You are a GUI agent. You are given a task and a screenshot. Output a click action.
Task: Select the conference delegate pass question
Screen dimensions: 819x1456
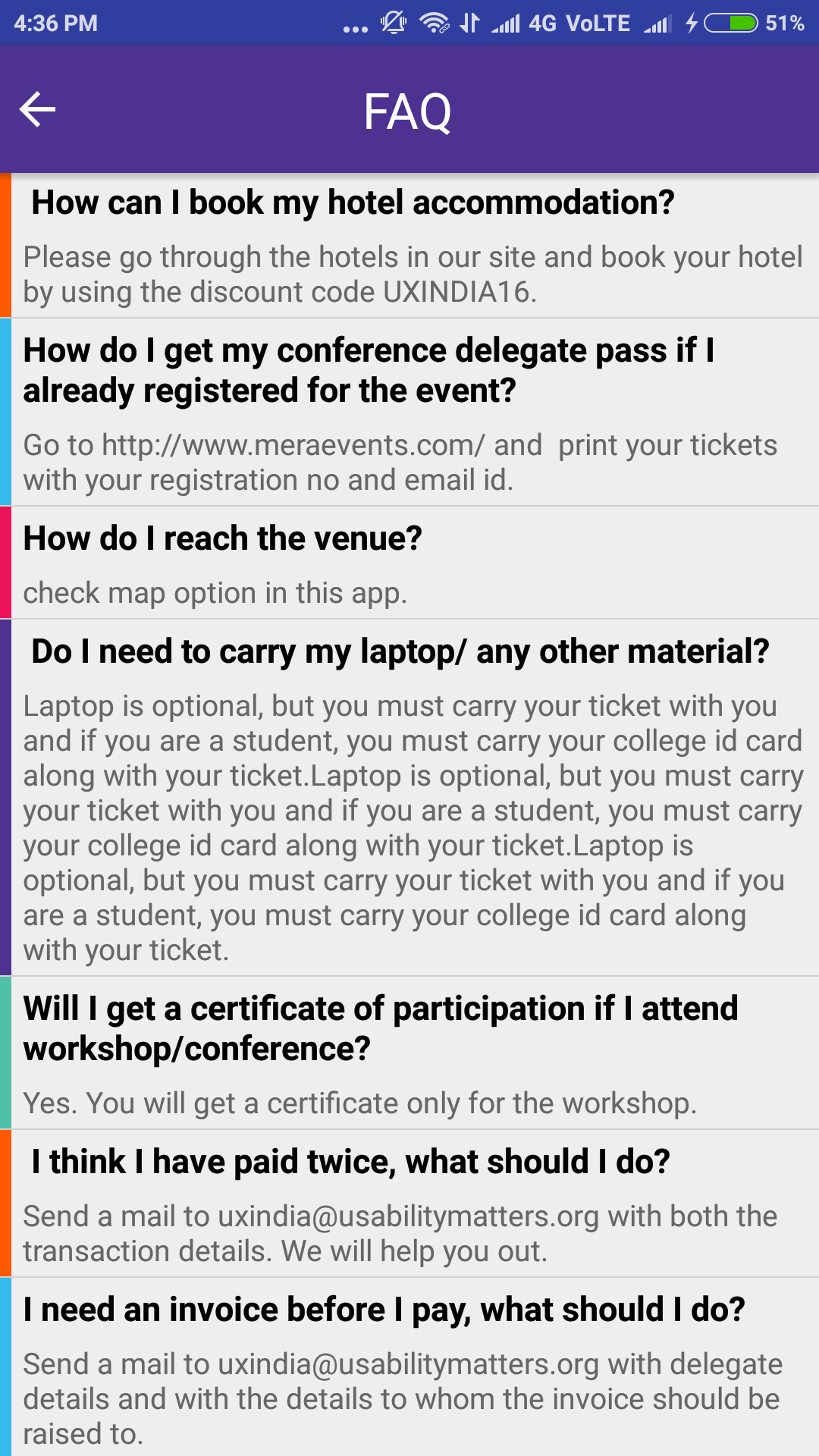(369, 370)
